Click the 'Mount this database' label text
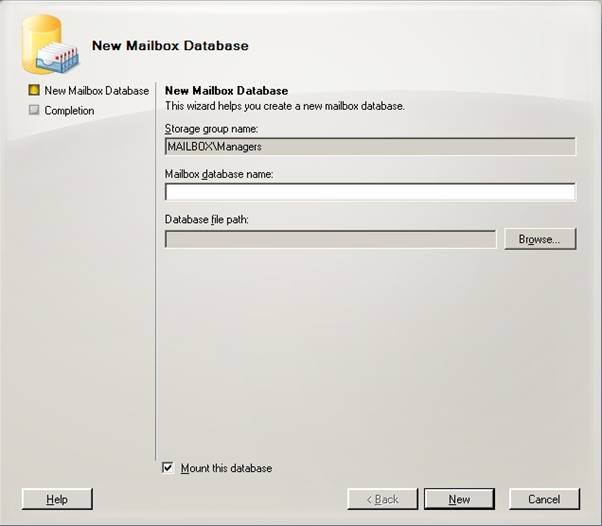This screenshot has width=602, height=526. (x=227, y=468)
